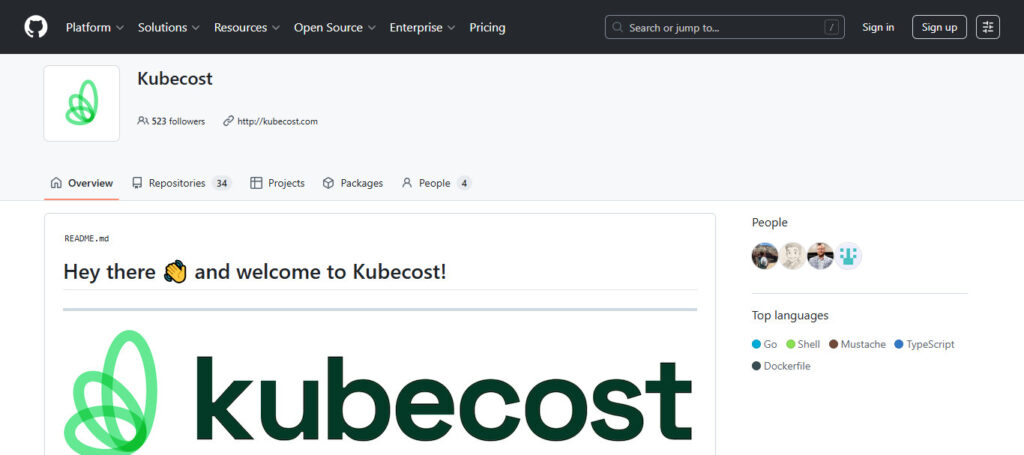1024x455 pixels.
Task: Click the Kubecost organization avatar
Action: coord(82,103)
